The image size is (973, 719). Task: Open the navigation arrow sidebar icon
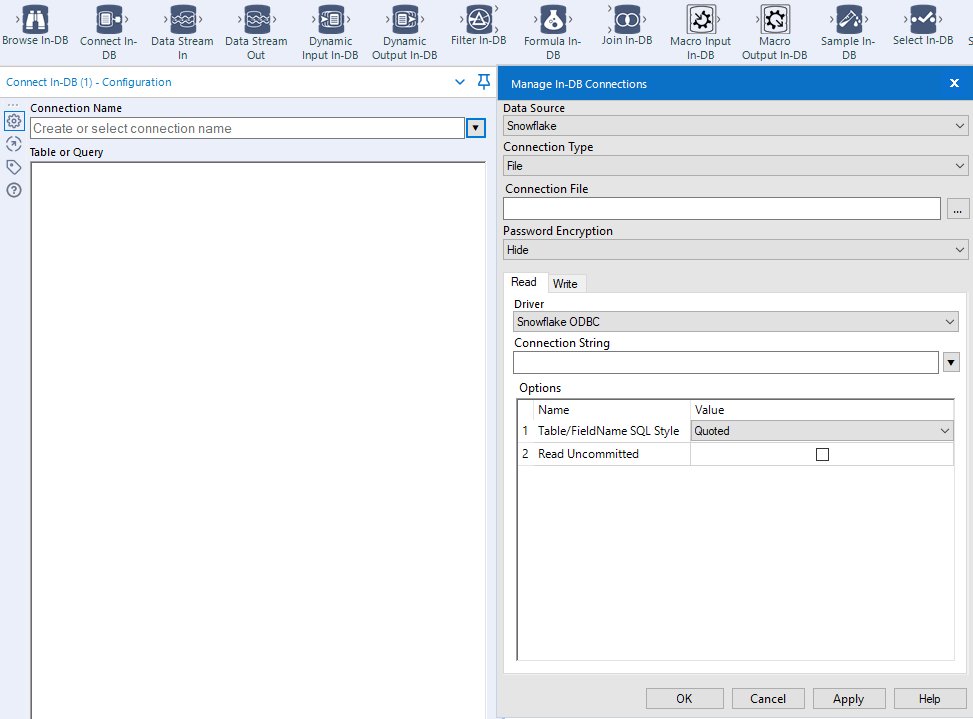14,144
